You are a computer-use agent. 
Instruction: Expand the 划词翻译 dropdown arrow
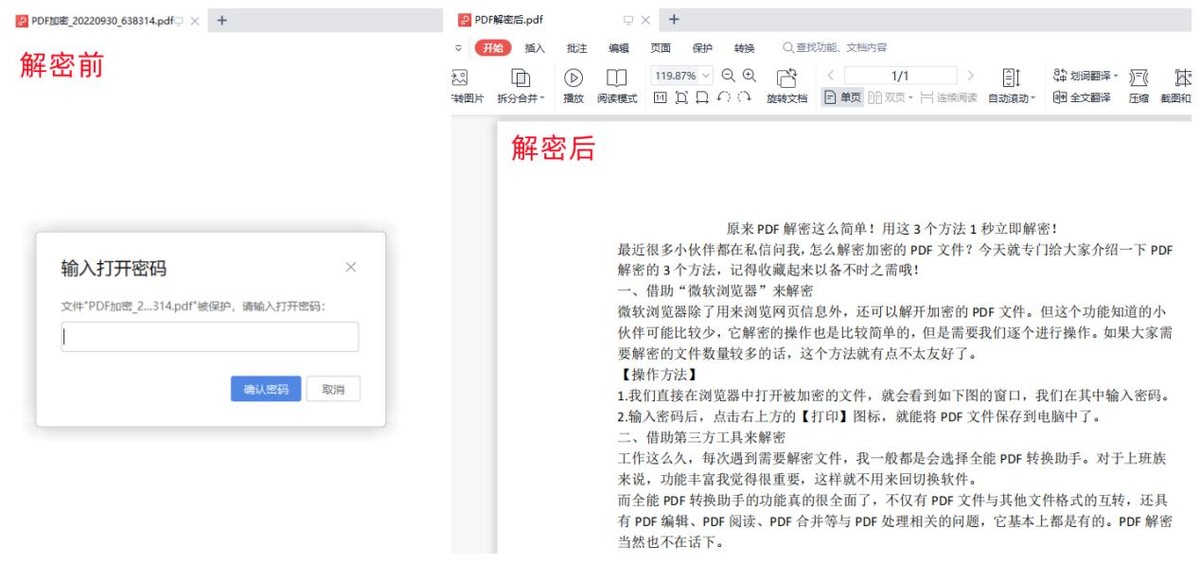pyautogui.click(x=1116, y=76)
